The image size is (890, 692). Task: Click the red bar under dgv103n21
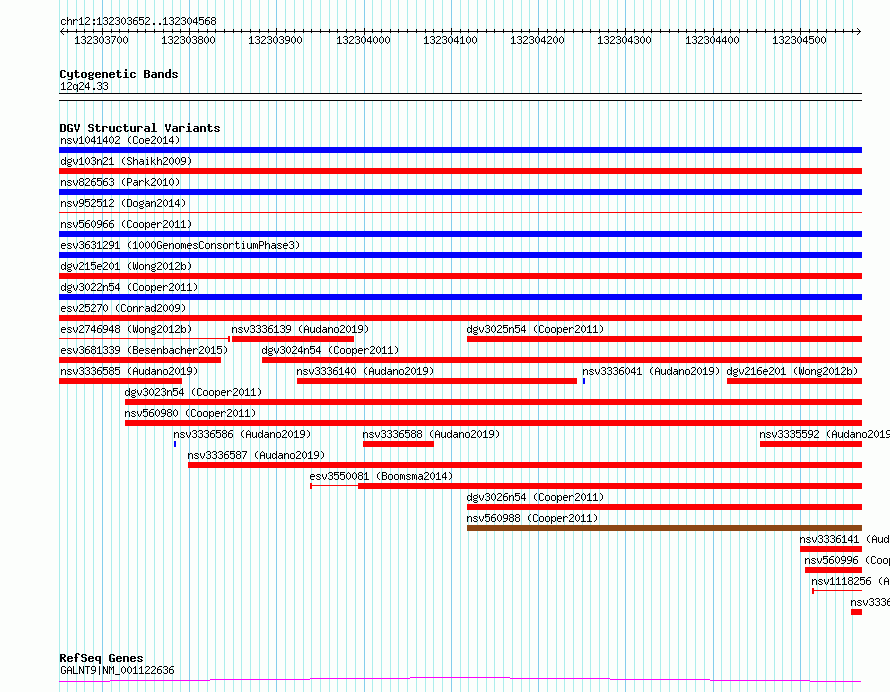point(460,171)
